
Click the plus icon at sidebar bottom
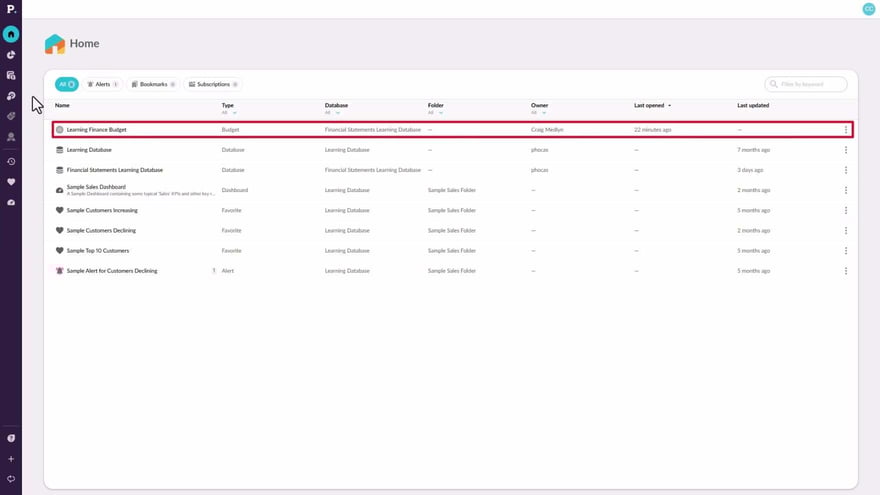point(11,459)
